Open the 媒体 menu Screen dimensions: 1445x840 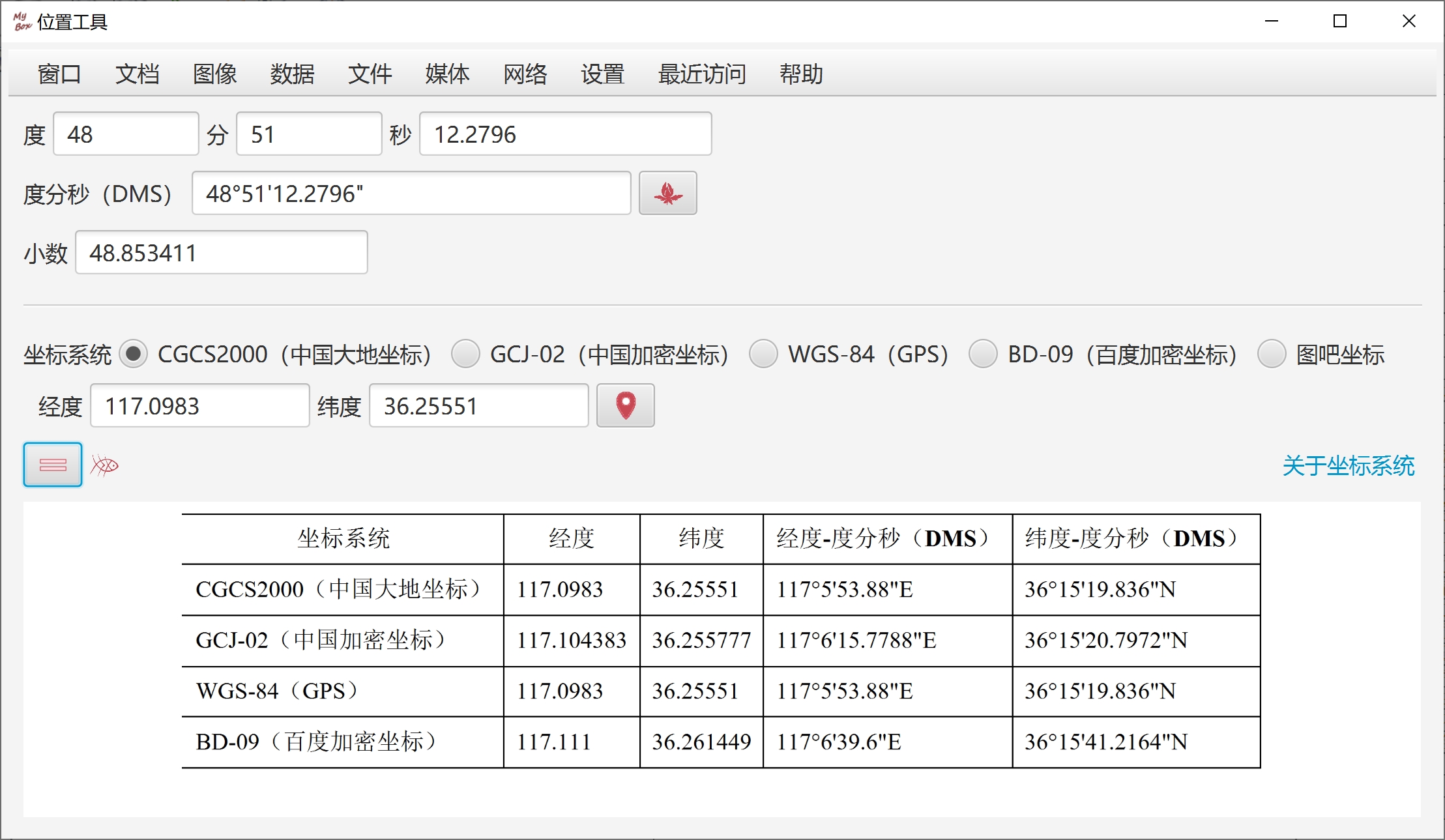(x=447, y=74)
